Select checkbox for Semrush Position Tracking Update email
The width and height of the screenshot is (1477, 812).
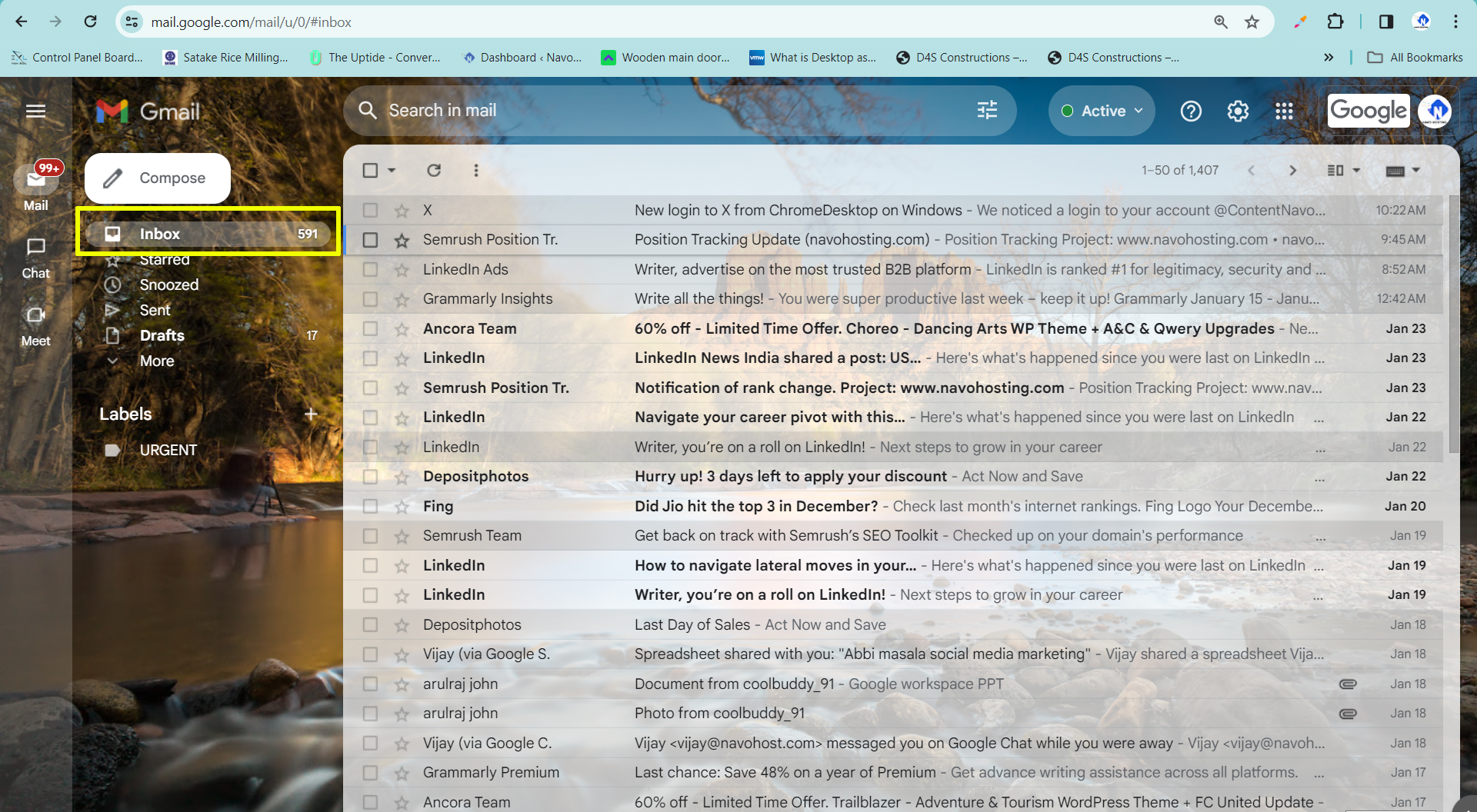click(370, 240)
